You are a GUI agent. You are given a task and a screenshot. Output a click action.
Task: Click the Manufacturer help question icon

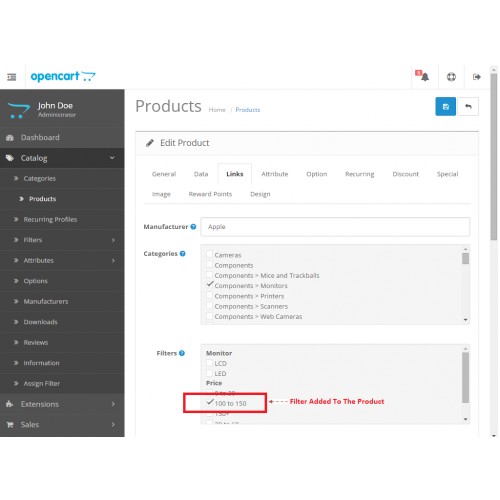(193, 227)
